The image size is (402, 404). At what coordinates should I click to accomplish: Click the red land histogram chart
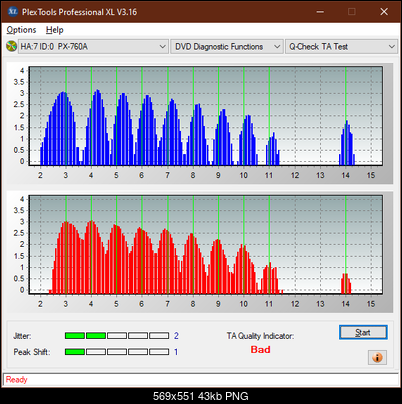[206, 245]
